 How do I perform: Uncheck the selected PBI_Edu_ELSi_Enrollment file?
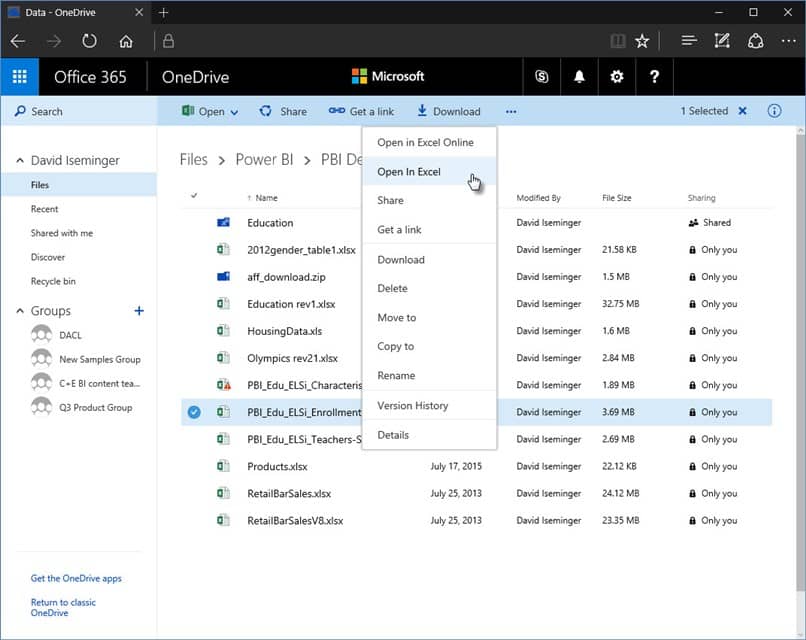pyautogui.click(x=194, y=412)
